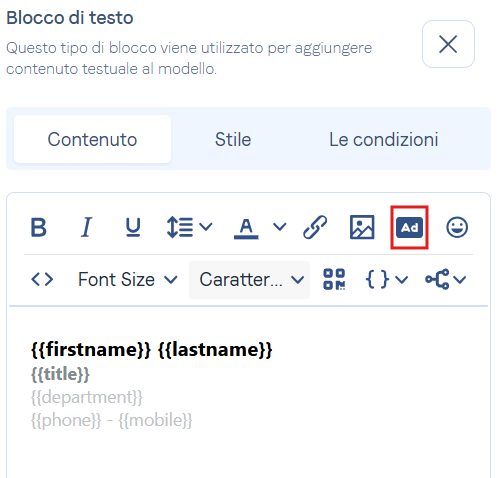Apply the text color A icon
The height and width of the screenshot is (478, 498).
[246, 228]
